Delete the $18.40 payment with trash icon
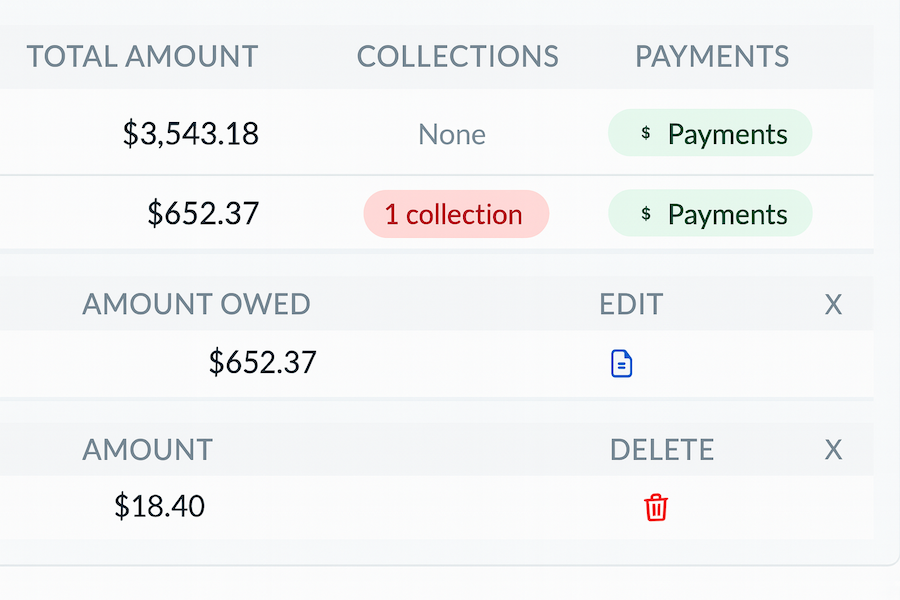 point(655,508)
